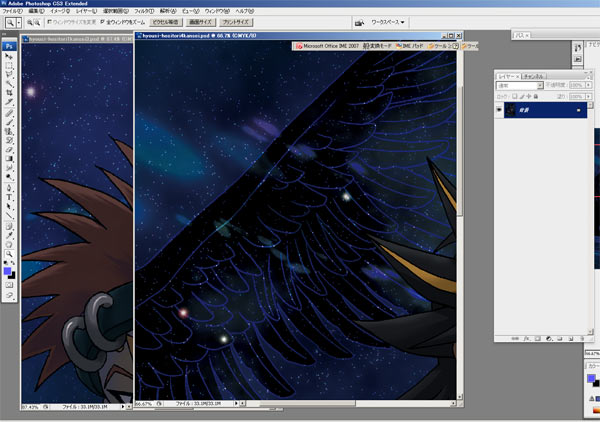600x422 pixels.
Task: Click the 背景 layer thumbnail
Action: click(x=510, y=110)
